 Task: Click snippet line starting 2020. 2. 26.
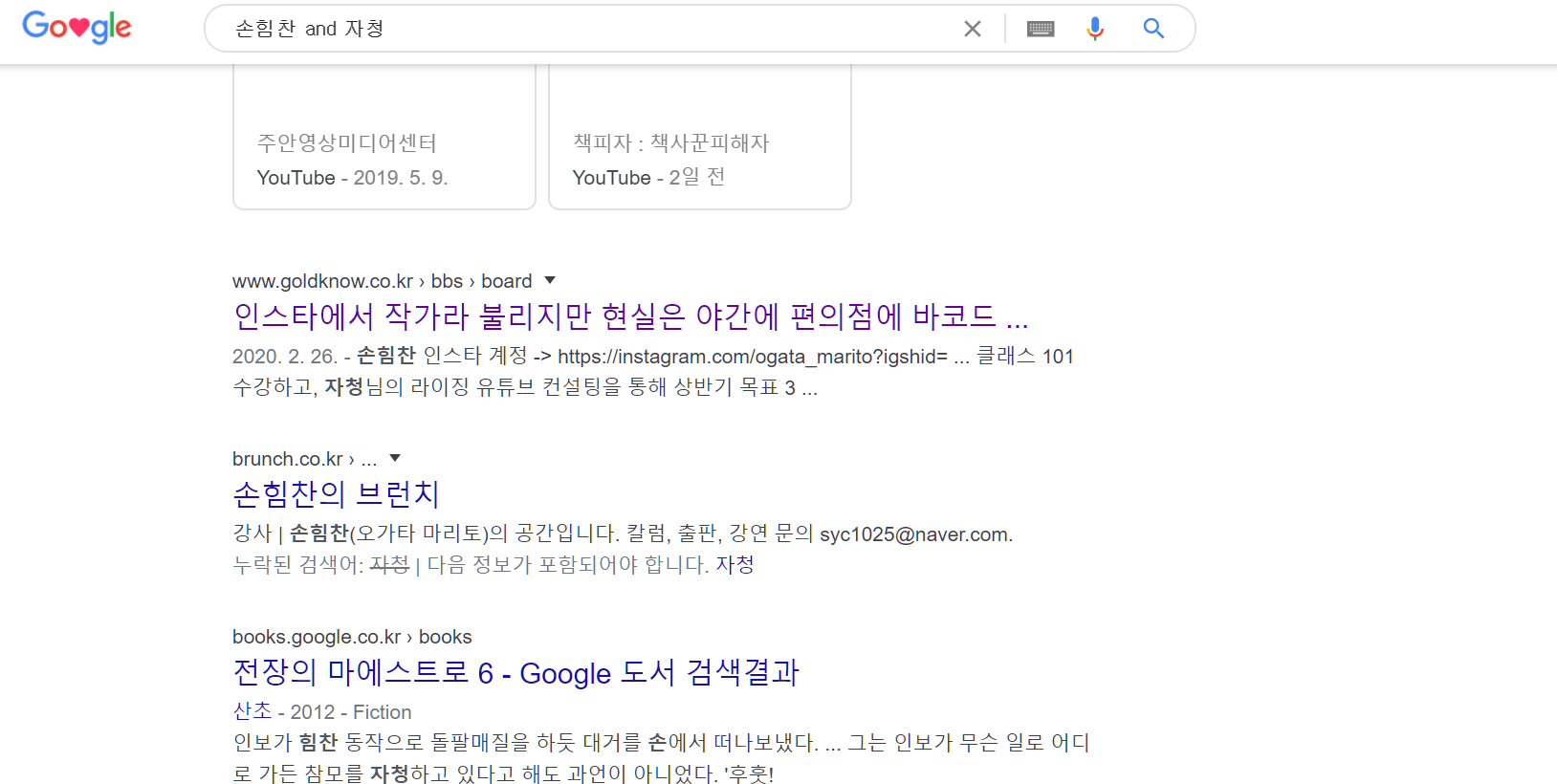coord(653,356)
